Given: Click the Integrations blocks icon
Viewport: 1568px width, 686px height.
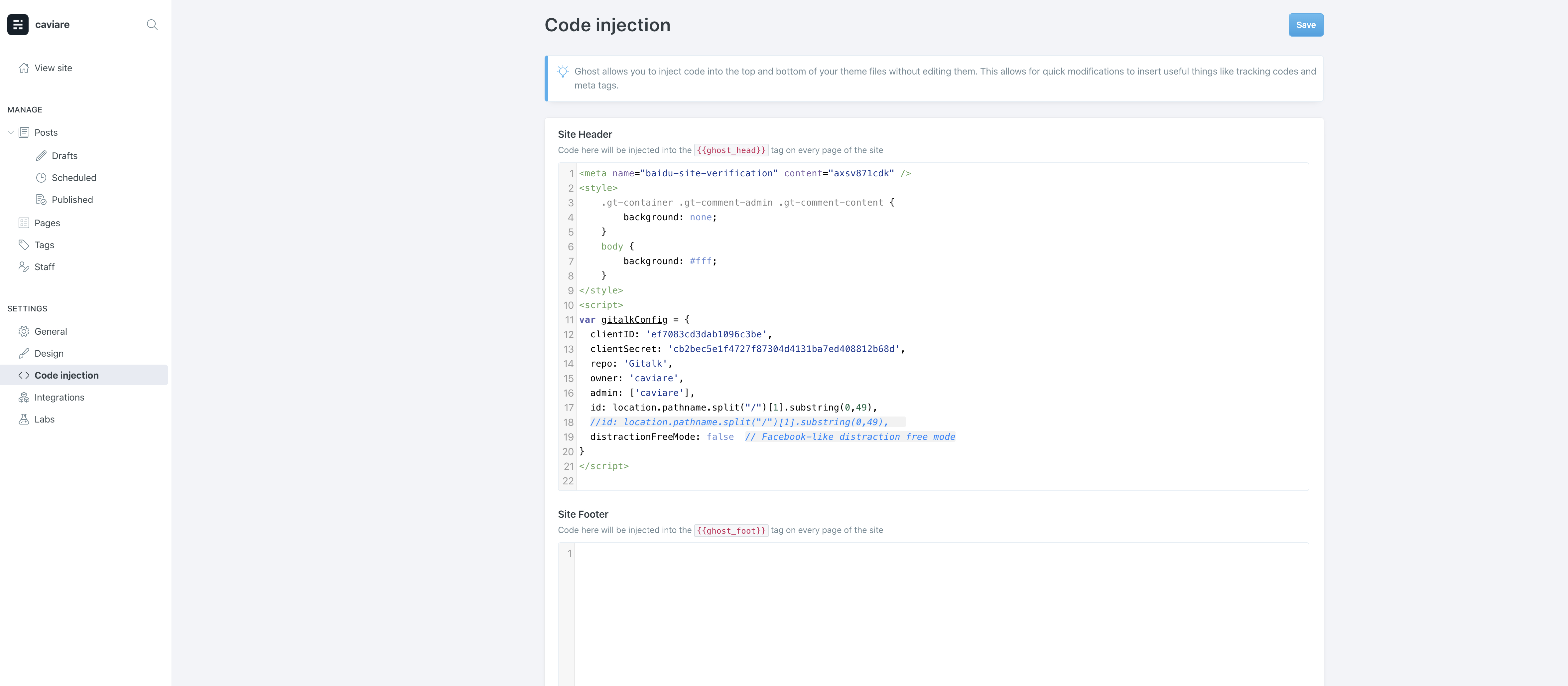Looking at the screenshot, I should (x=24, y=397).
